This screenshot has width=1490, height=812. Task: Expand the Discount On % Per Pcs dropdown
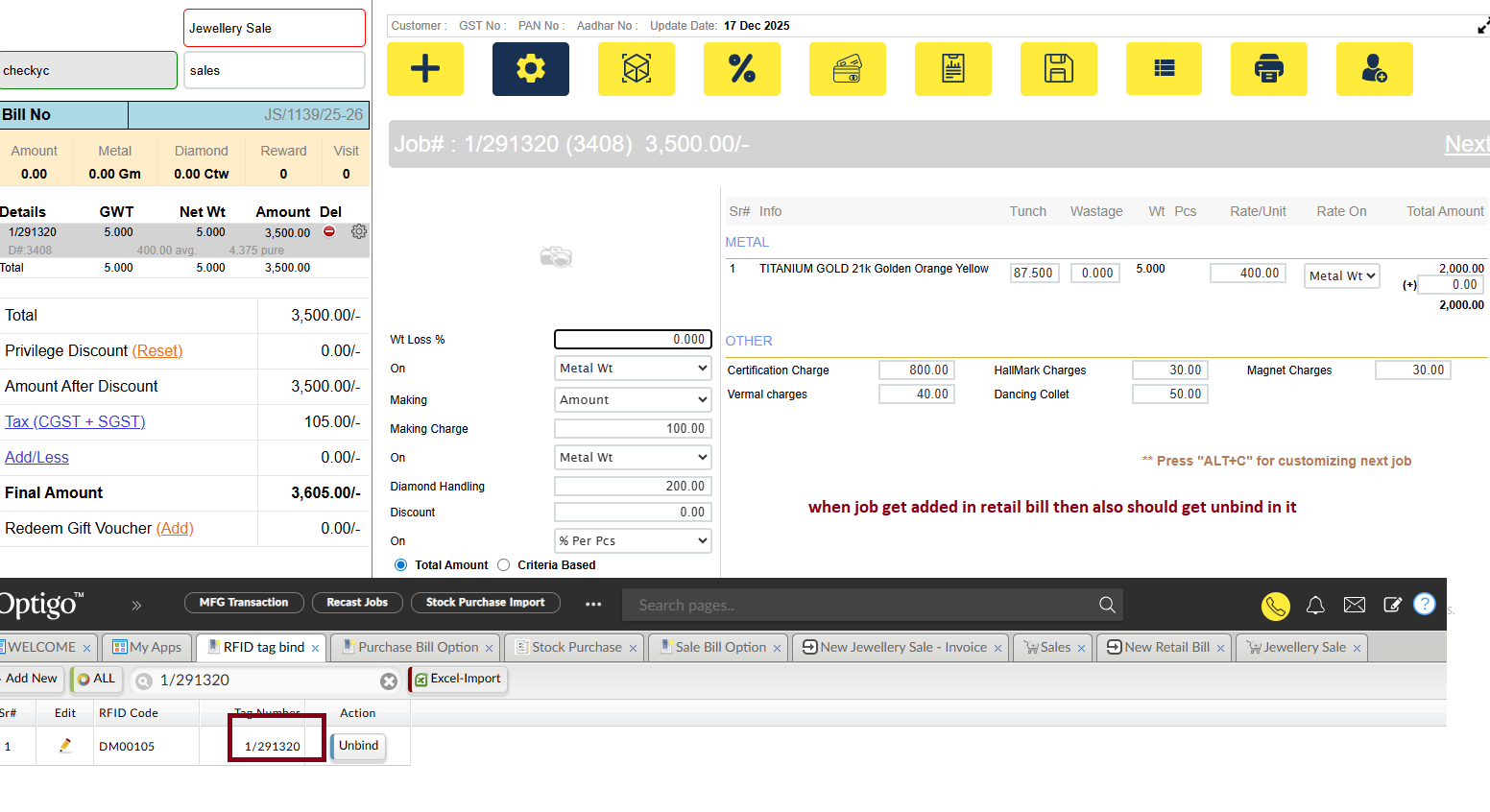(x=633, y=541)
